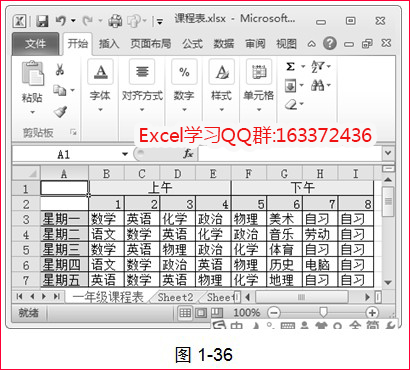This screenshot has height=370, width=410.
Task: Click inside the formula bar input
Action: coord(290,154)
